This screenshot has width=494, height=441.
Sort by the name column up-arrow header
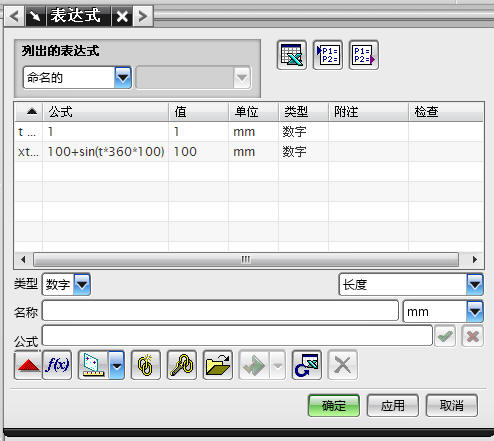(x=29, y=112)
